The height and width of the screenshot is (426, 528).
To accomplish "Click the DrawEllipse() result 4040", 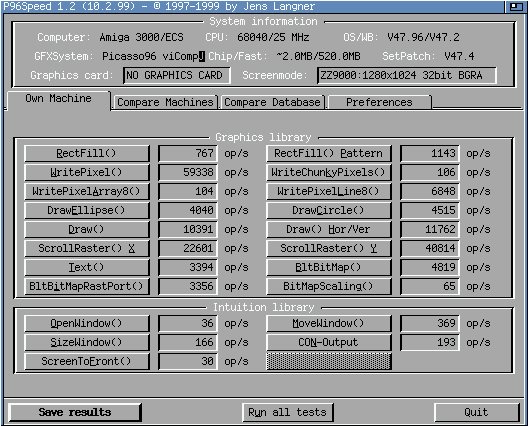I will [x=188, y=210].
